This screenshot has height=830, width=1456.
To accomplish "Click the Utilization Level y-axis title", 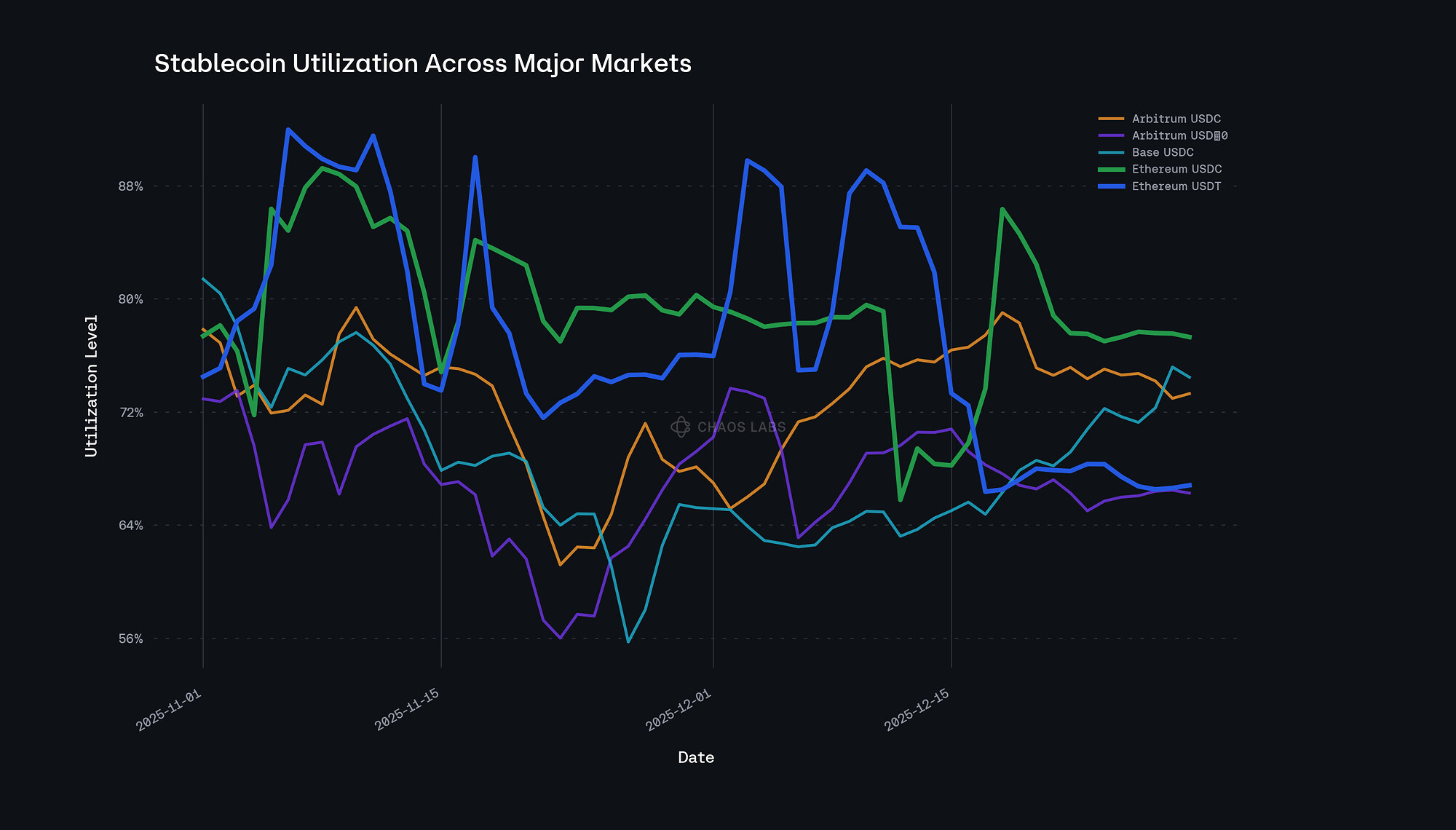I will pyautogui.click(x=91, y=386).
